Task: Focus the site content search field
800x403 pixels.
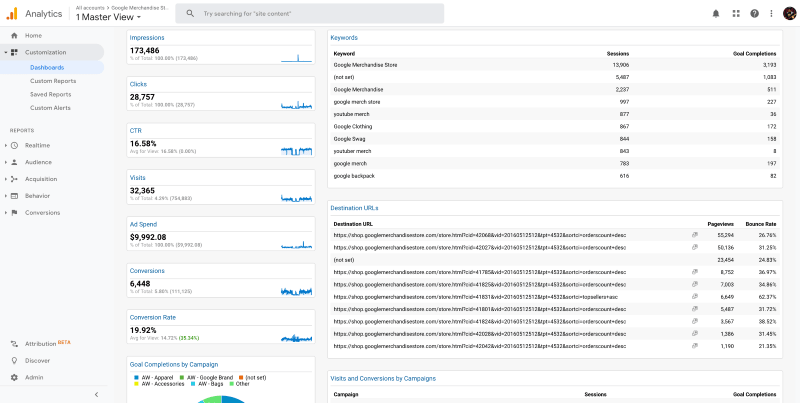Action: click(310, 14)
